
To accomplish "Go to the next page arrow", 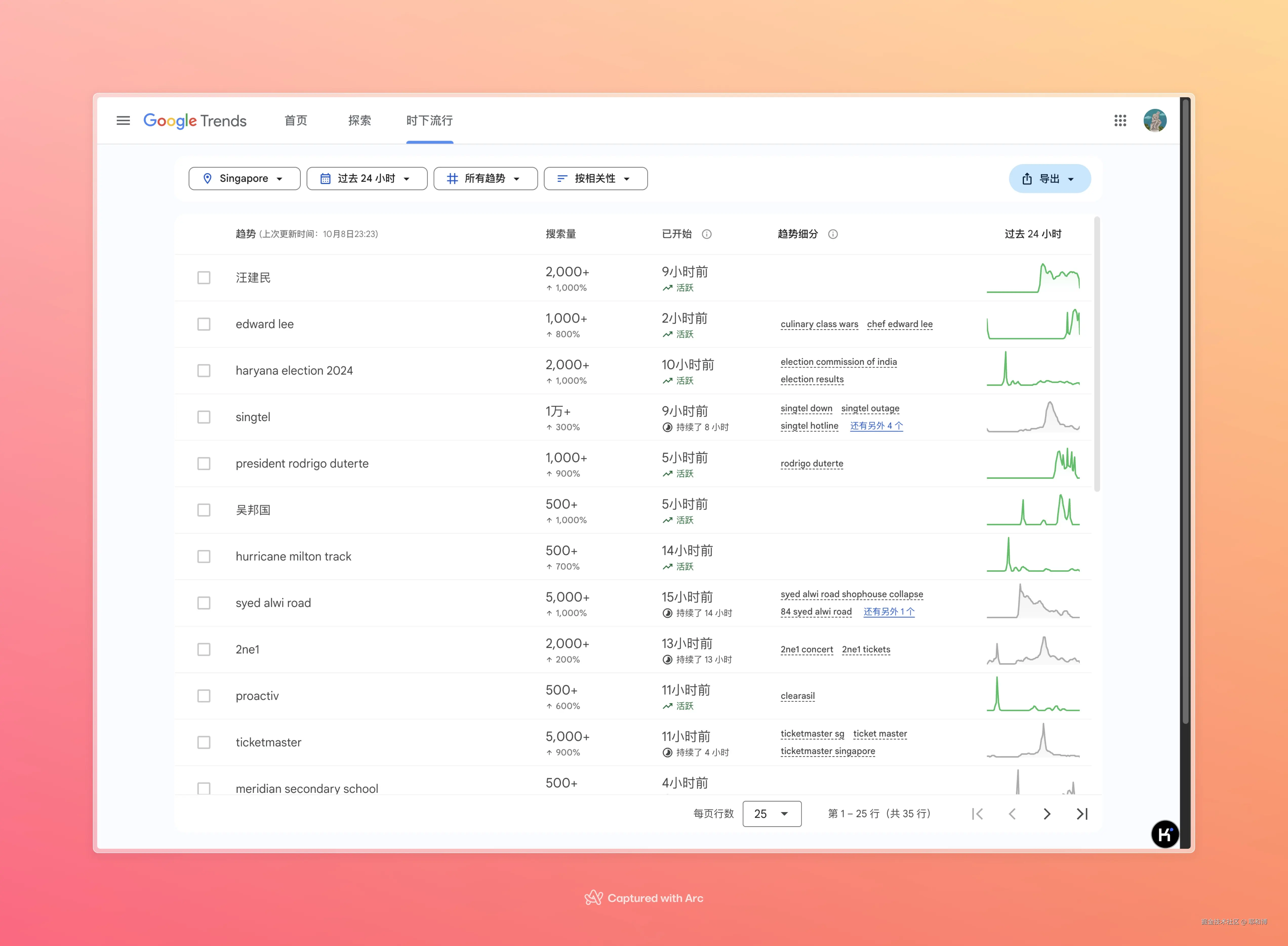I will click(x=1046, y=814).
